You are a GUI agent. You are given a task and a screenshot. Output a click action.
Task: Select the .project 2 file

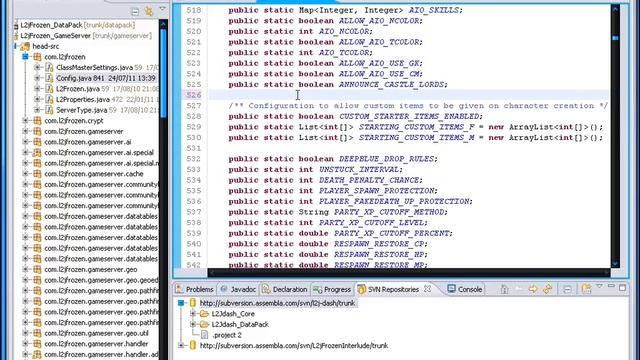tap(227, 335)
